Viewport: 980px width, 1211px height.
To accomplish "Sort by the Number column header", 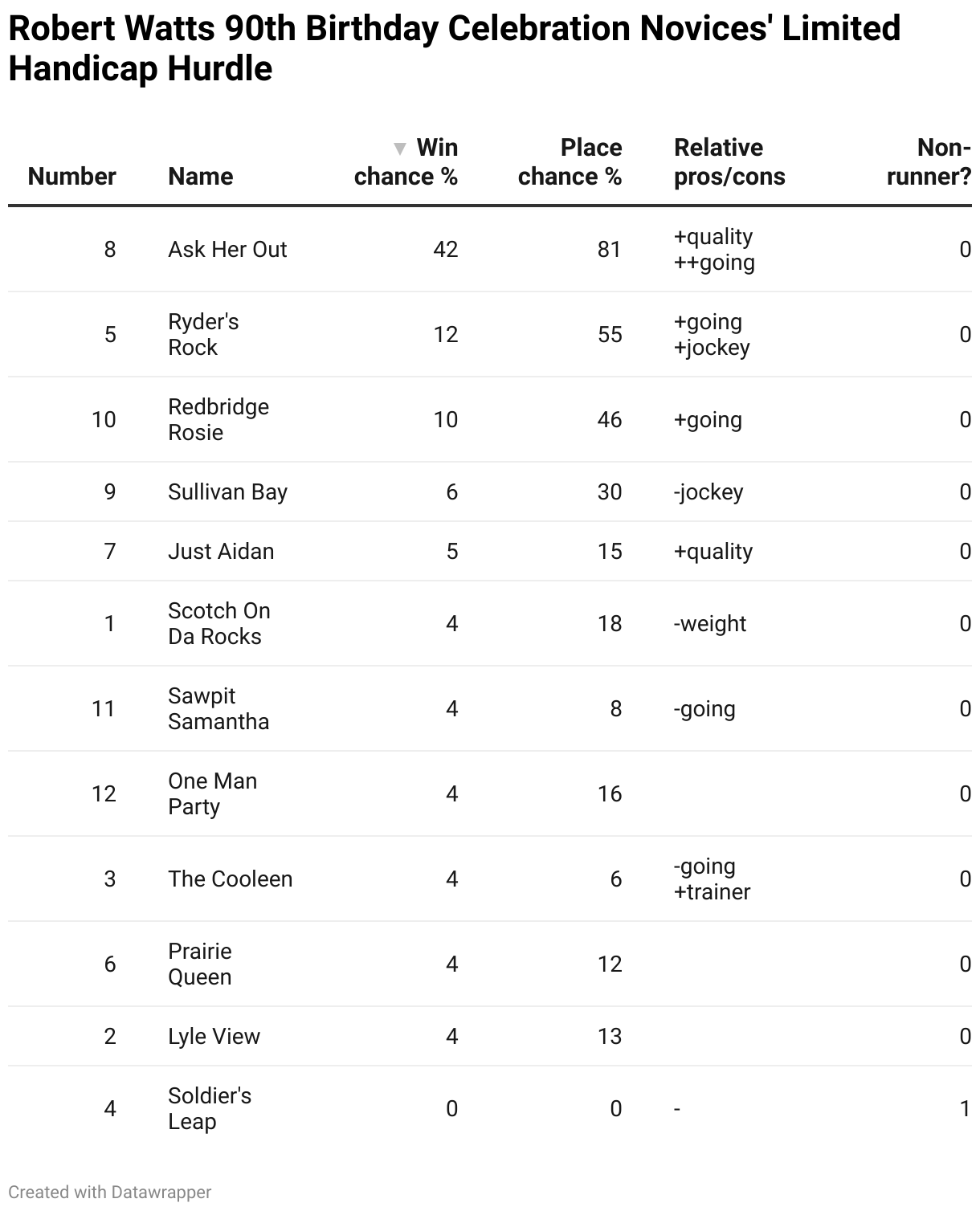I will point(71,177).
